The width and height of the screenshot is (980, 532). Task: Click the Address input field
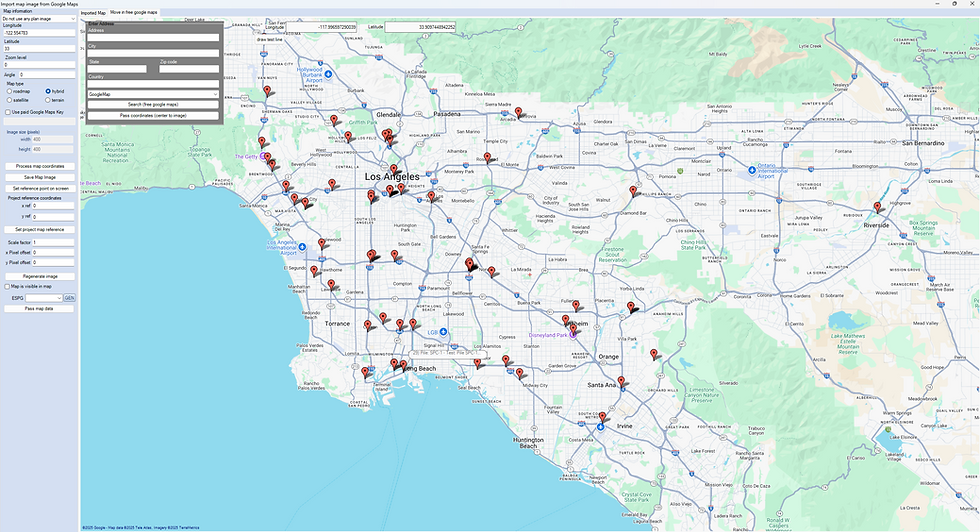tap(153, 38)
